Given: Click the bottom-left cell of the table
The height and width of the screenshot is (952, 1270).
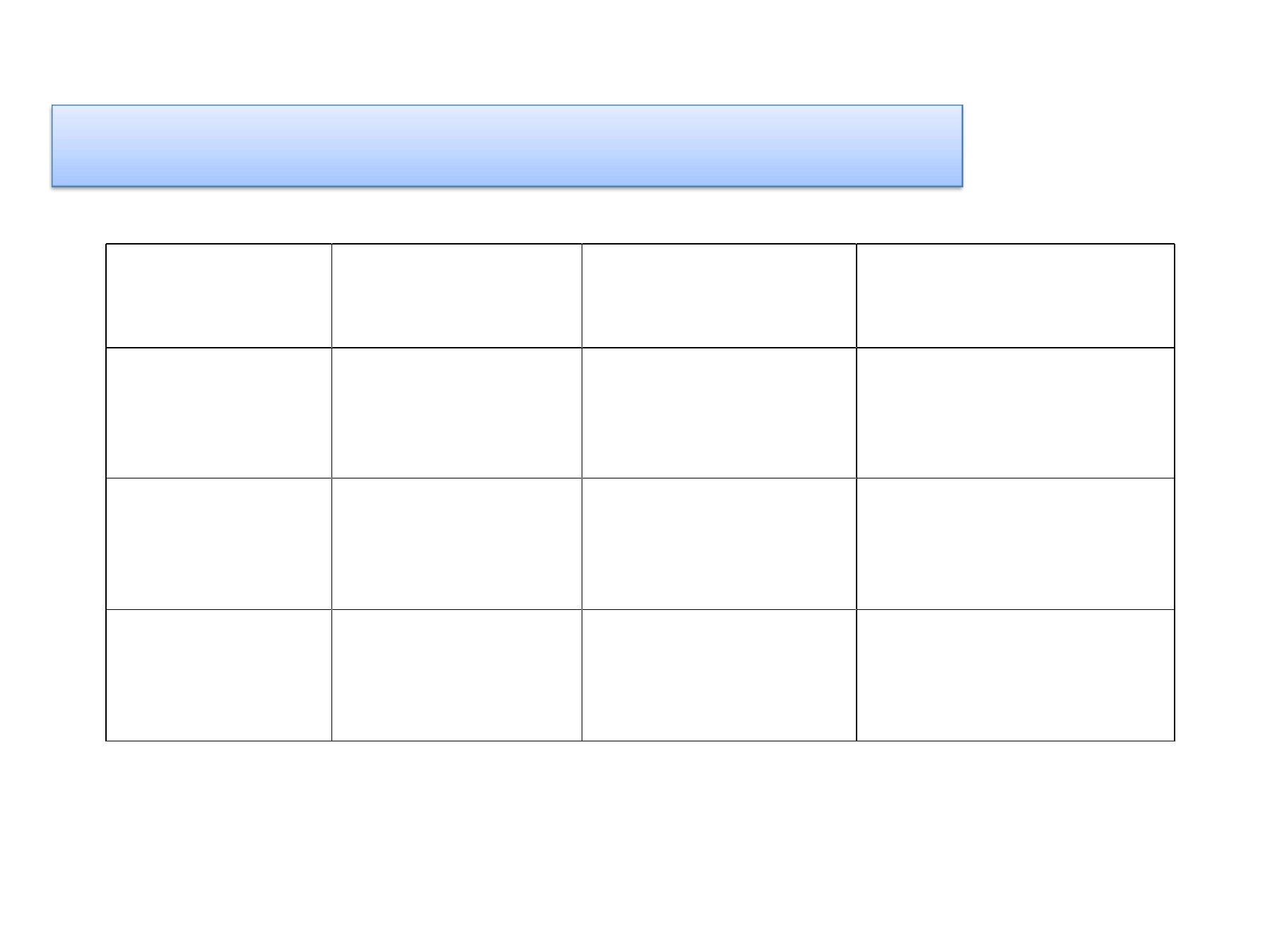Looking at the screenshot, I should [x=218, y=675].
